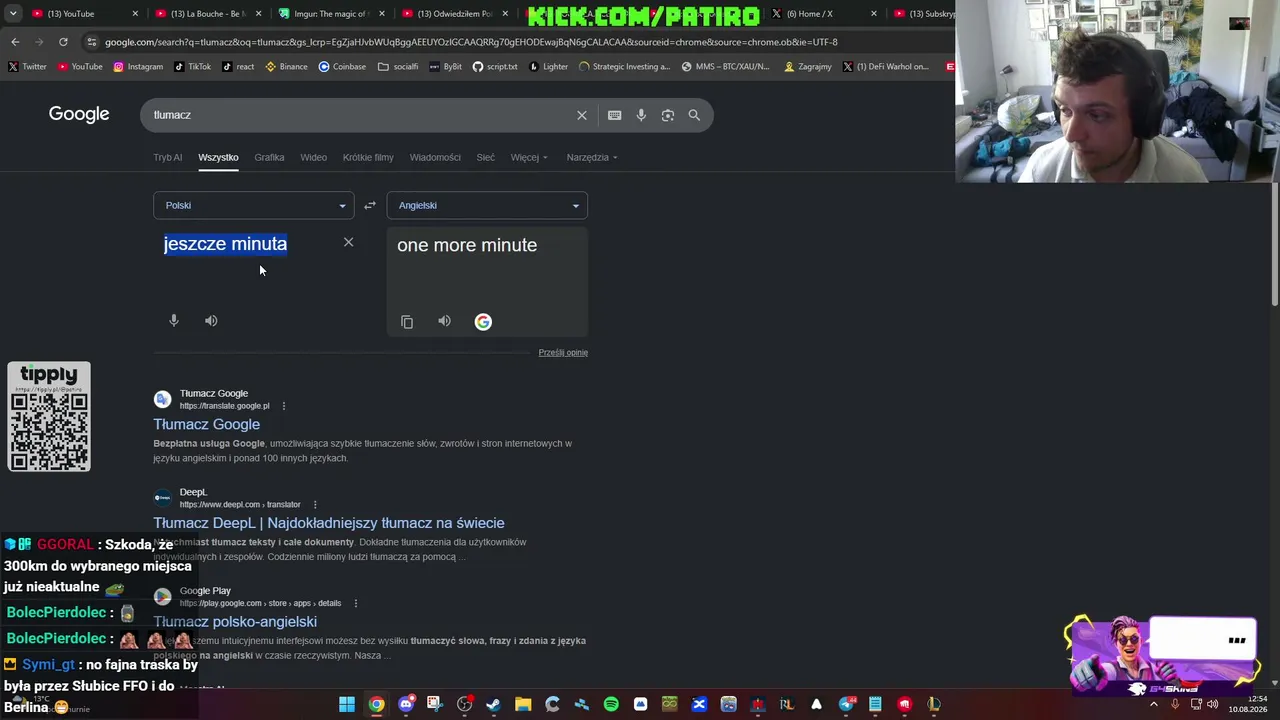
Task: Listen to the English translation
Action: click(x=444, y=321)
